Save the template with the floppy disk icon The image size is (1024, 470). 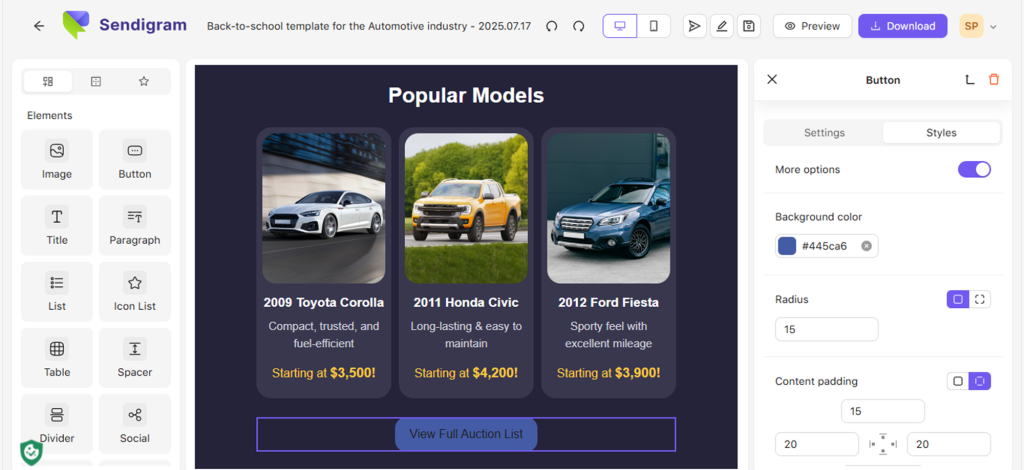click(749, 26)
